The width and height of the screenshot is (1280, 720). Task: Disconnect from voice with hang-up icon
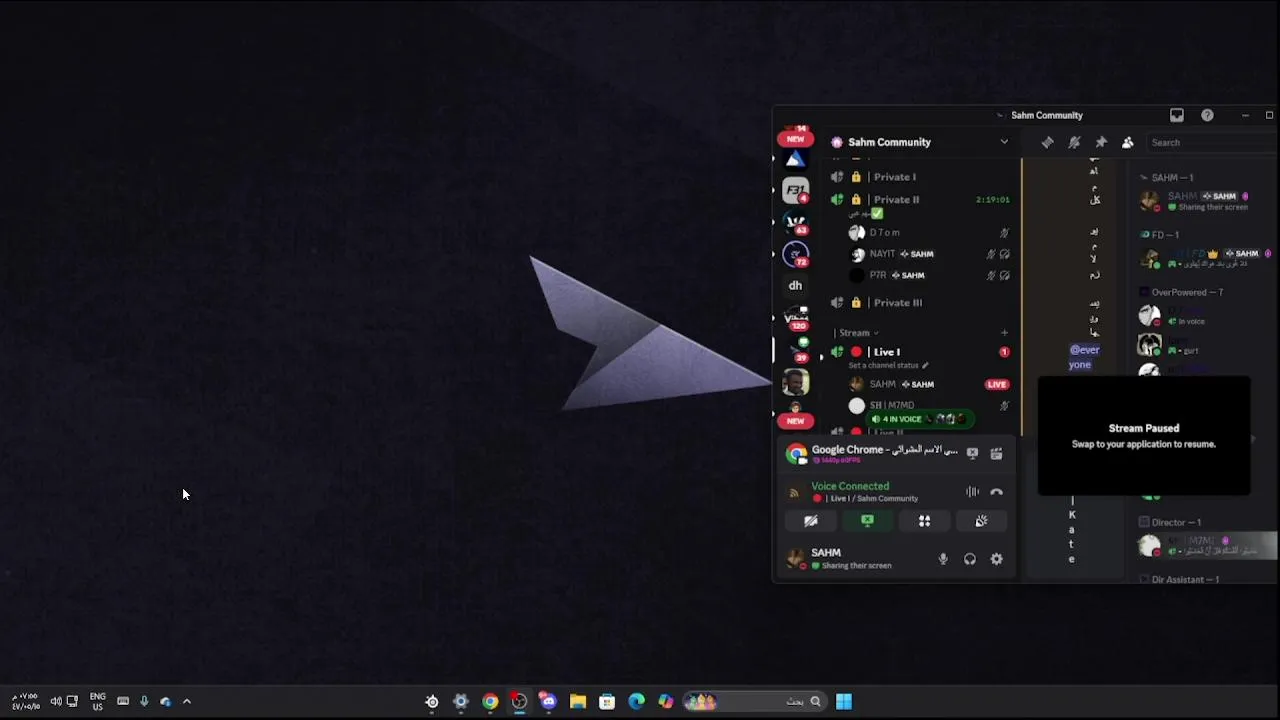[x=996, y=492]
